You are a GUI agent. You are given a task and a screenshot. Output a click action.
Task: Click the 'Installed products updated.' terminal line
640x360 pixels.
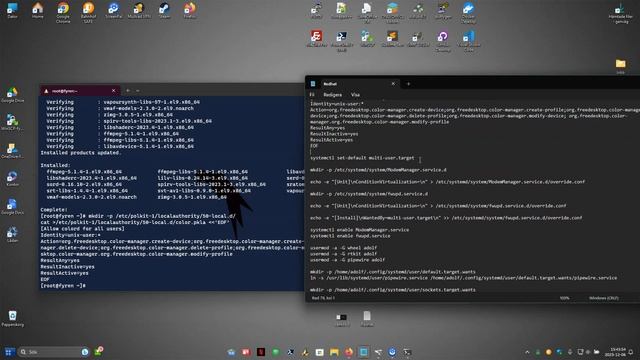pos(80,153)
